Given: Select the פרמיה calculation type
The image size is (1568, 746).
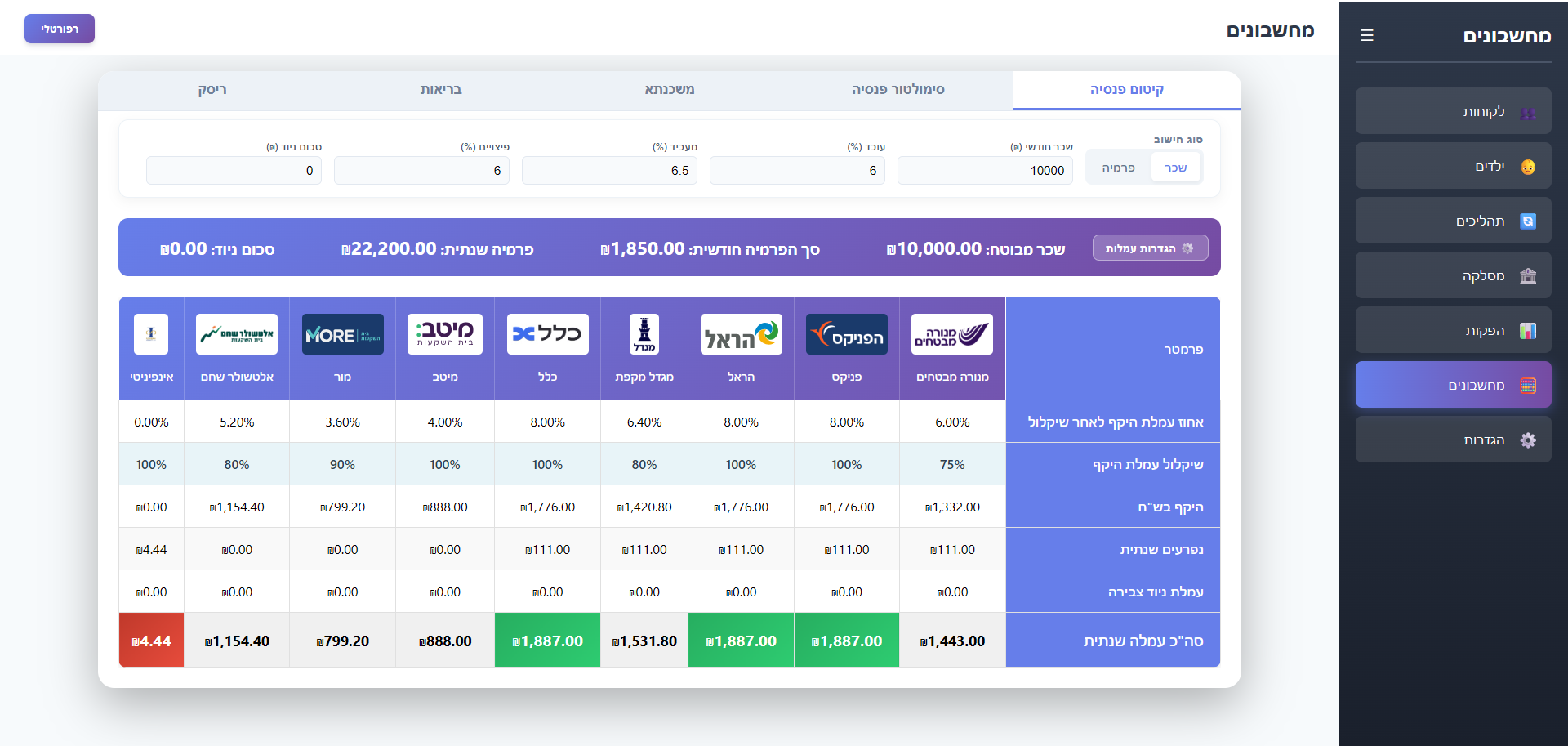Looking at the screenshot, I should [1119, 168].
